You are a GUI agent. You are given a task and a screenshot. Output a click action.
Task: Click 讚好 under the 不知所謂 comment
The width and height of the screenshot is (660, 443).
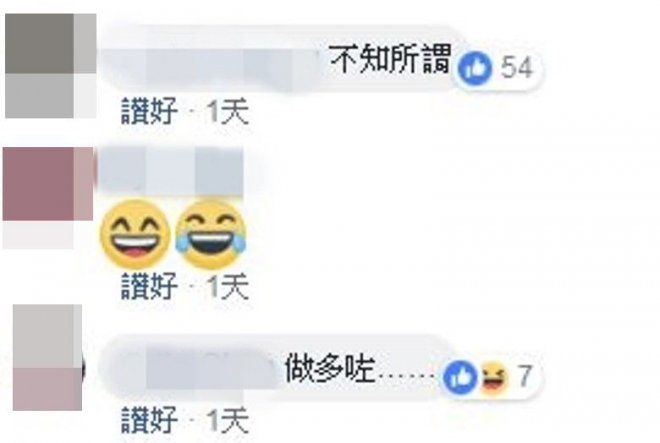click(x=149, y=111)
